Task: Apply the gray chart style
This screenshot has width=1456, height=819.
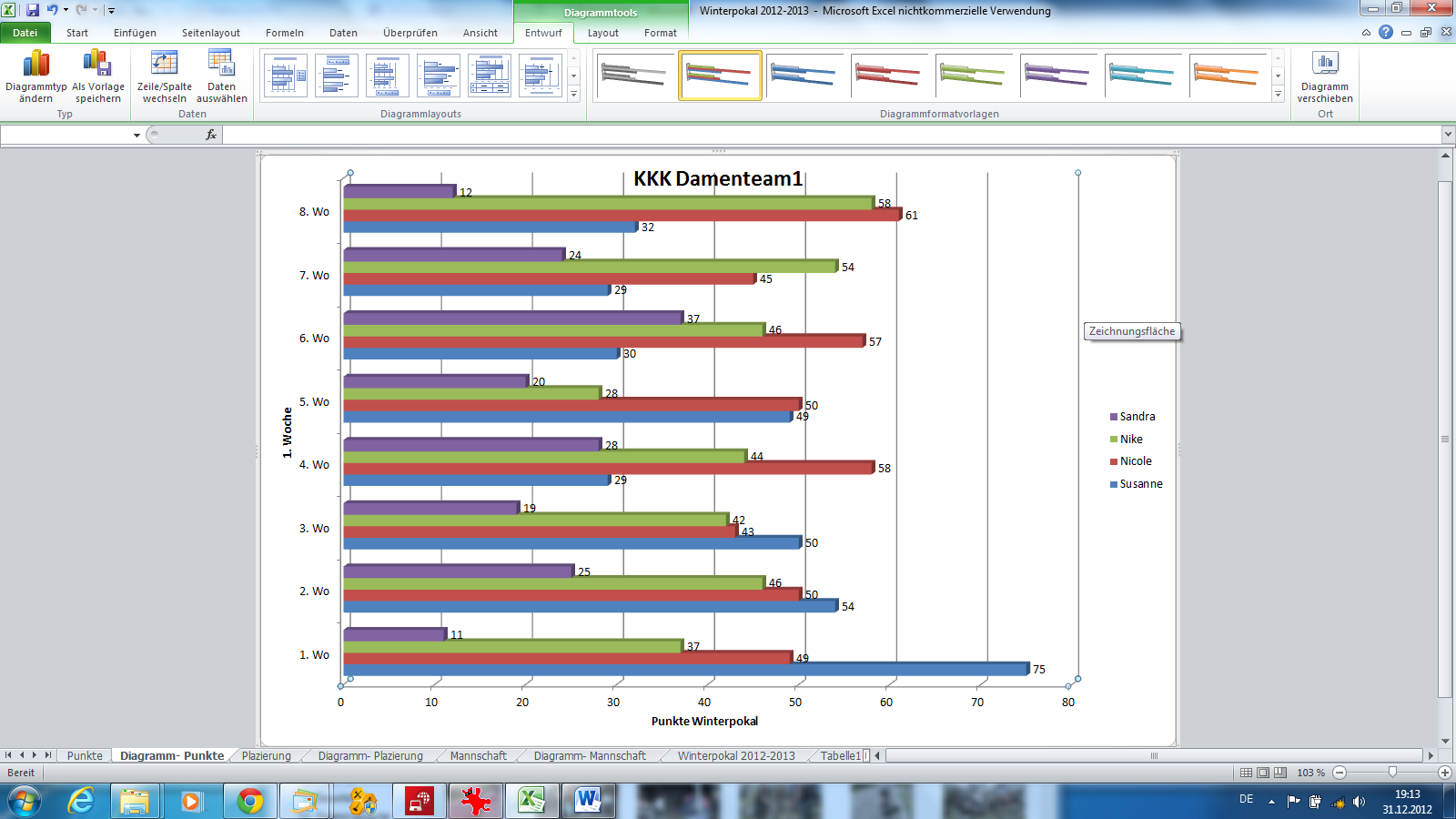Action: click(x=635, y=76)
